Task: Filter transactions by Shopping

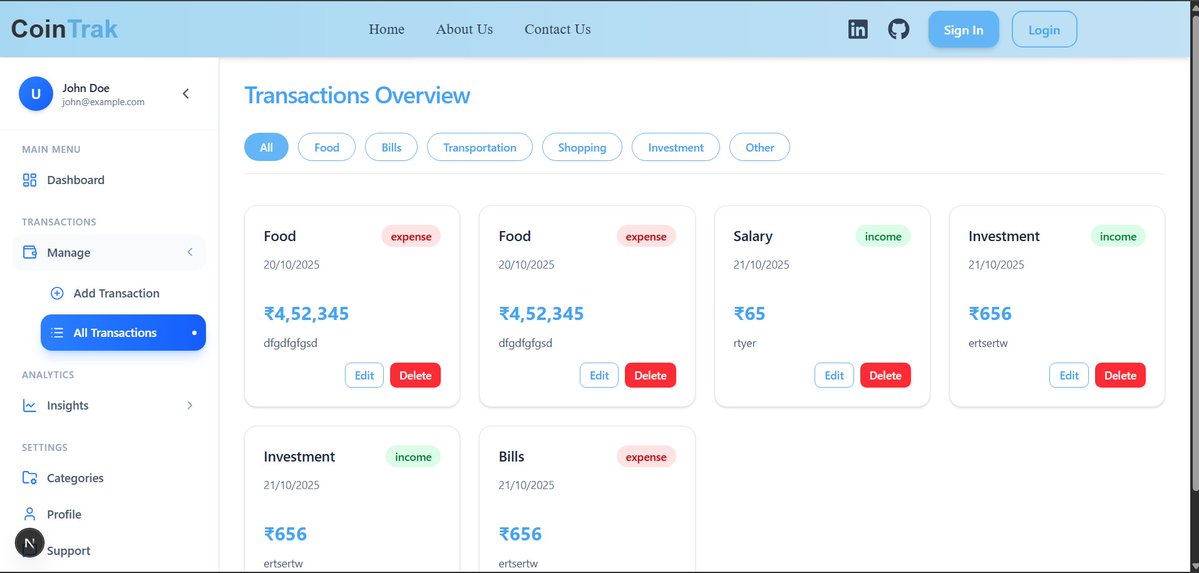Action: pos(582,148)
